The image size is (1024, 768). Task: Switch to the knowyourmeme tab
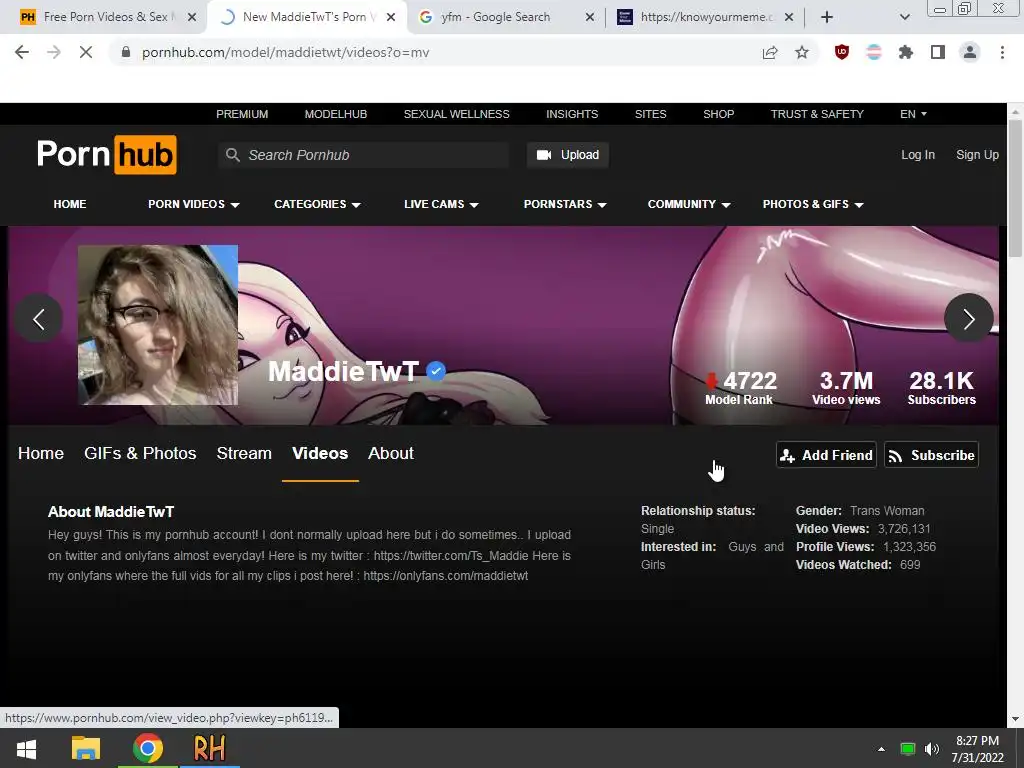(x=705, y=17)
